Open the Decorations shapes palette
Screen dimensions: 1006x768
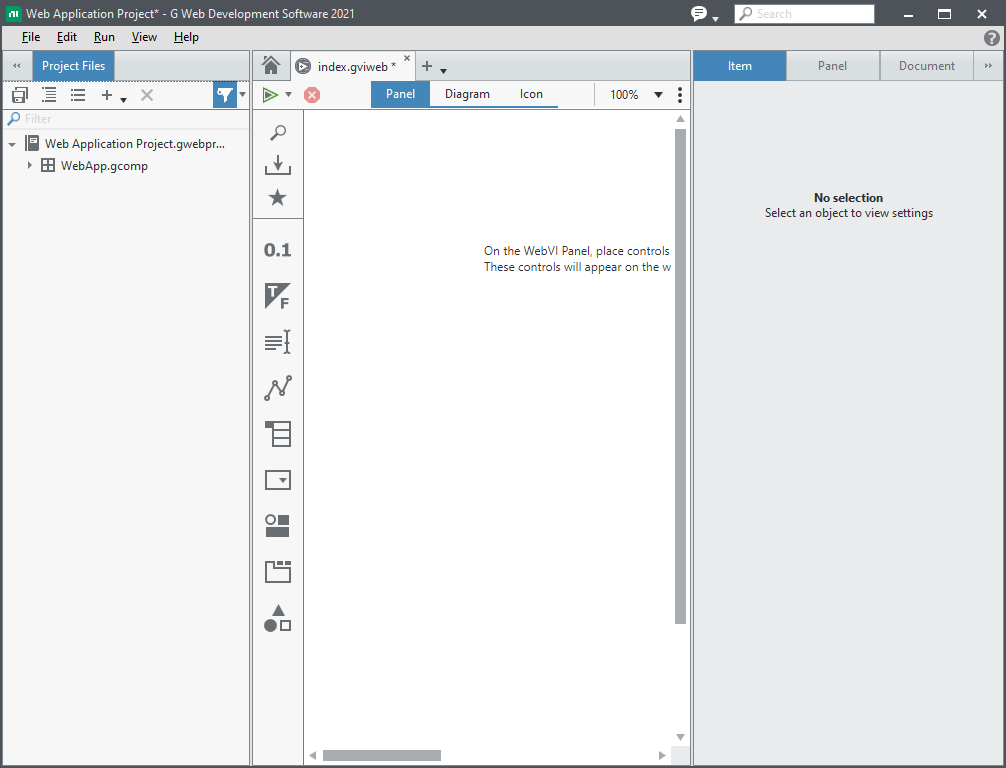coord(278,618)
